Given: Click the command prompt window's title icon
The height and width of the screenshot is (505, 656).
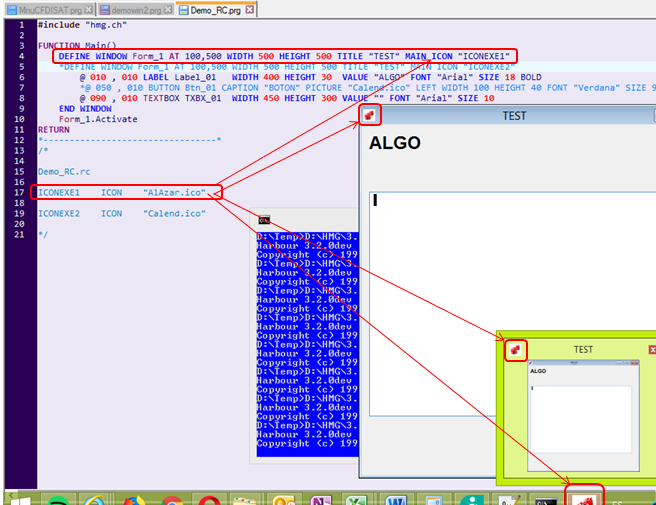Looking at the screenshot, I should pos(264,220).
